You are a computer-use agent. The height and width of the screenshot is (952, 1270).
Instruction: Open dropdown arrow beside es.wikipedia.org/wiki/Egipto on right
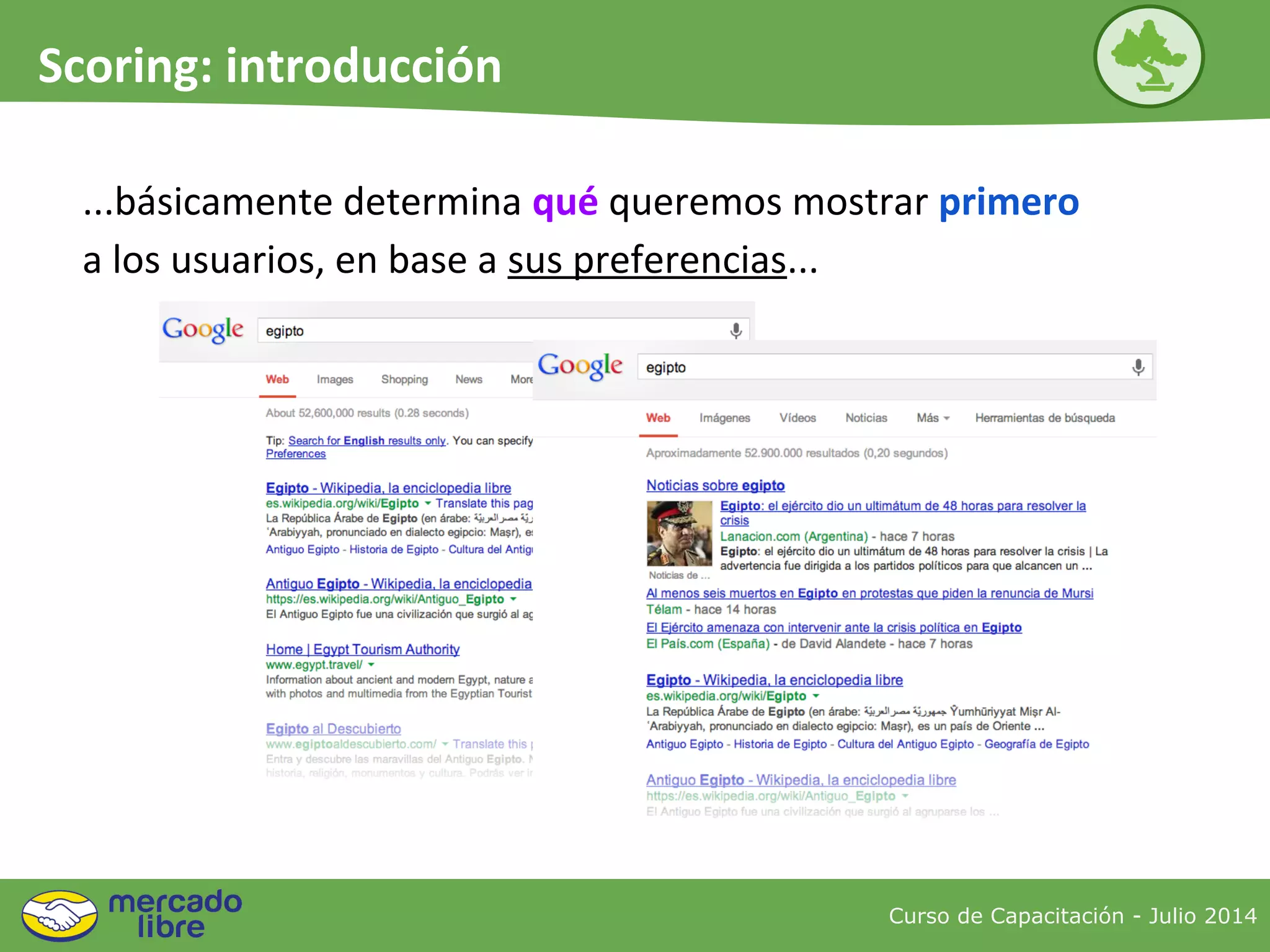pyautogui.click(x=815, y=696)
